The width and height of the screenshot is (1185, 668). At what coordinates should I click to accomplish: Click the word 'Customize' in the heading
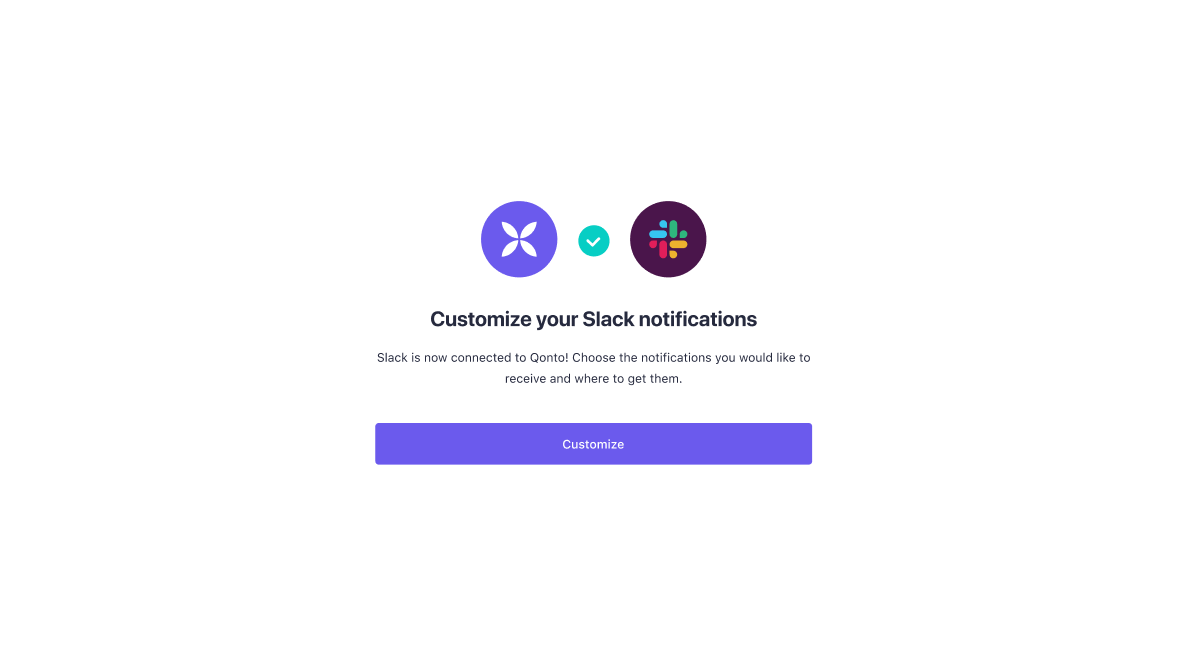(x=481, y=319)
